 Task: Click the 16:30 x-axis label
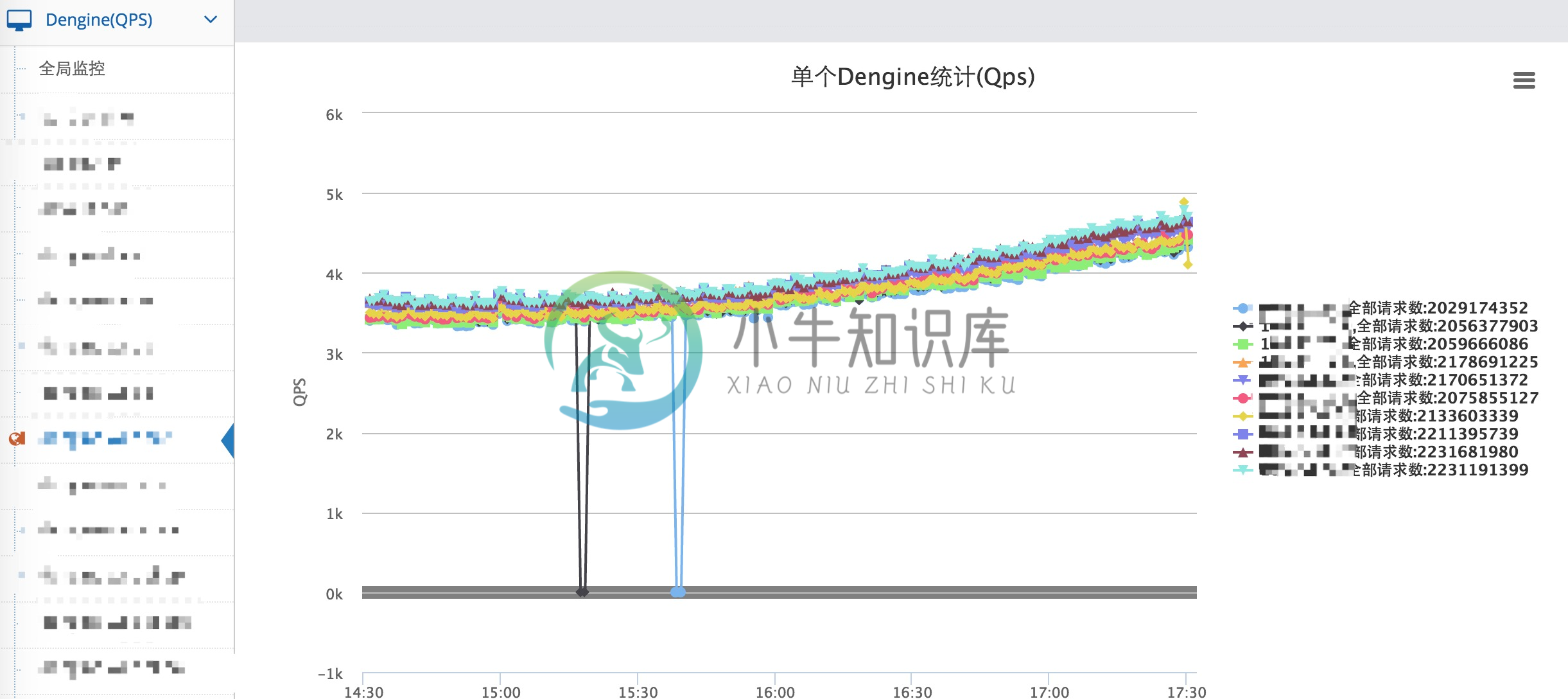[x=912, y=692]
